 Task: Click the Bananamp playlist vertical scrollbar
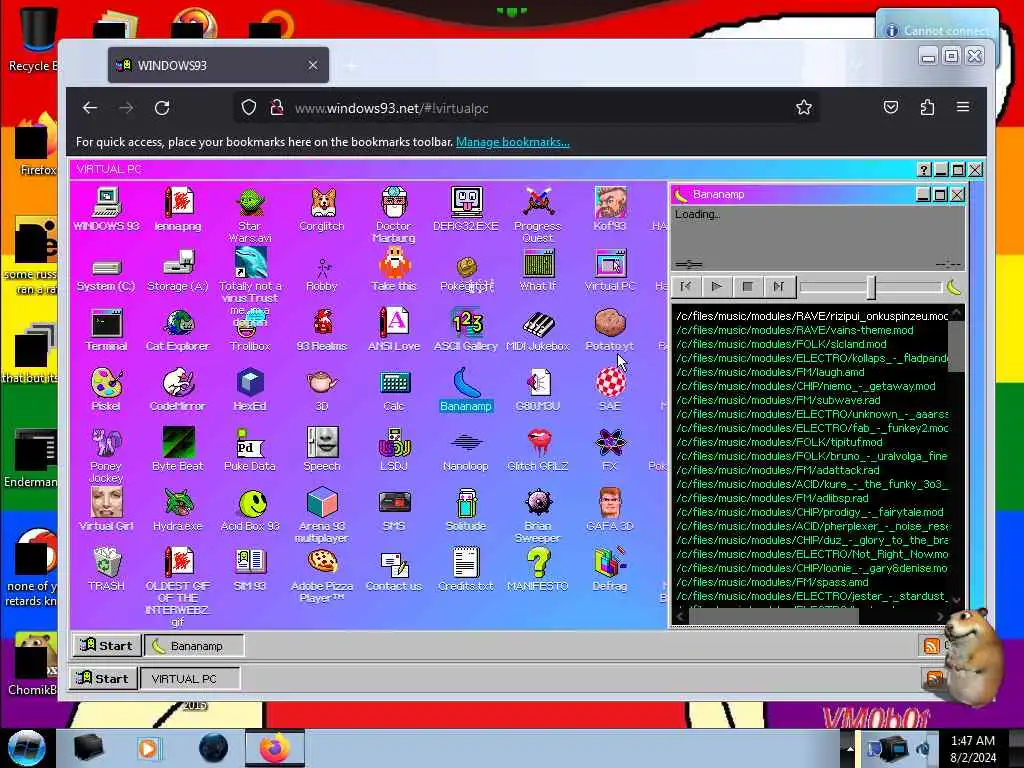(956, 345)
